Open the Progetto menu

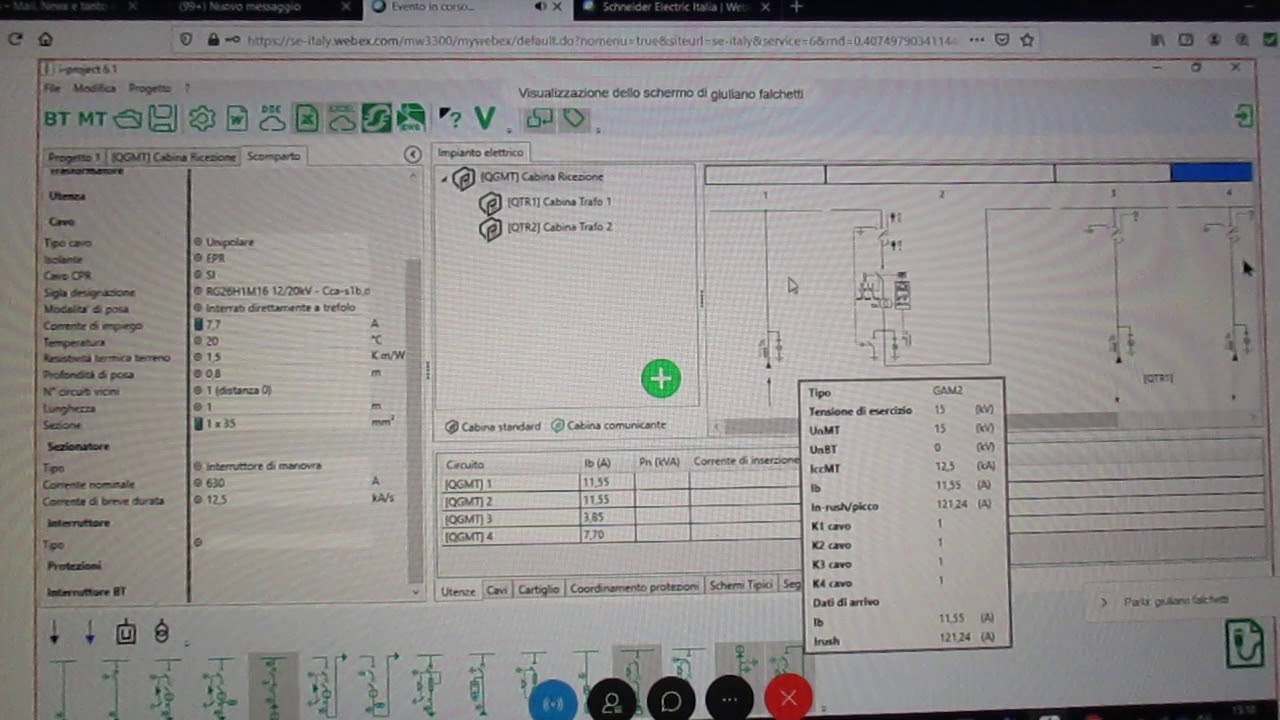150,88
